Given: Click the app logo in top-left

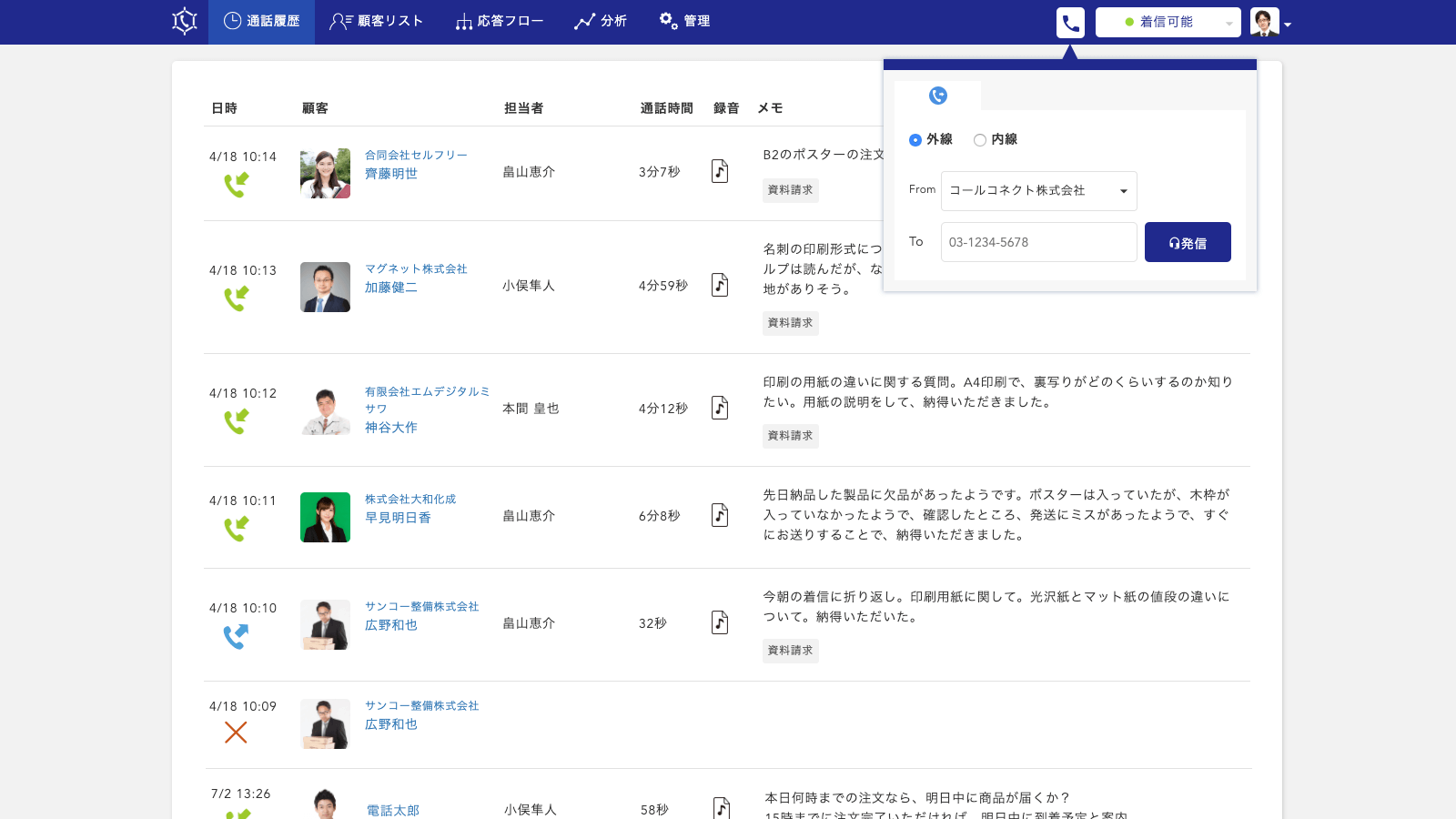Looking at the screenshot, I should [x=185, y=21].
